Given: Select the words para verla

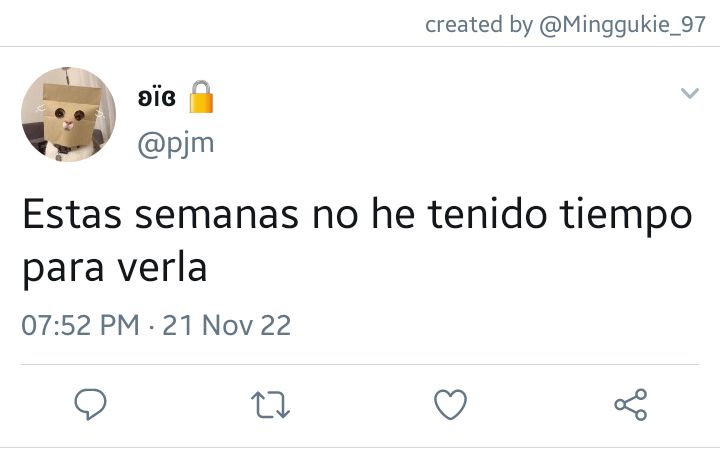Looking at the screenshot, I should point(115,269).
